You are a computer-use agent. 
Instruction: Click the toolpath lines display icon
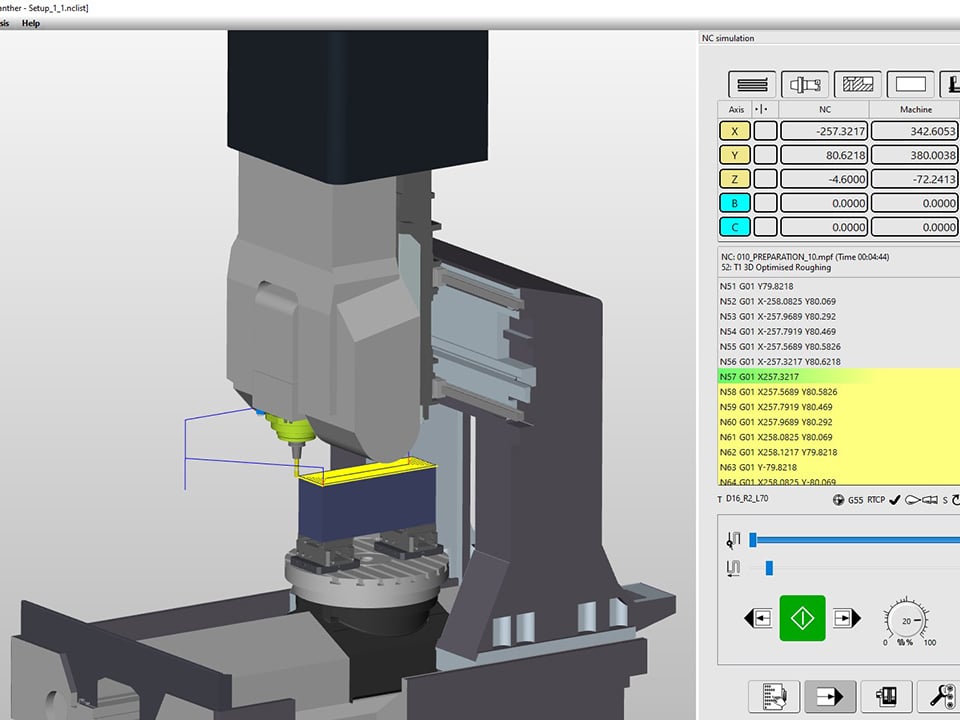point(752,85)
